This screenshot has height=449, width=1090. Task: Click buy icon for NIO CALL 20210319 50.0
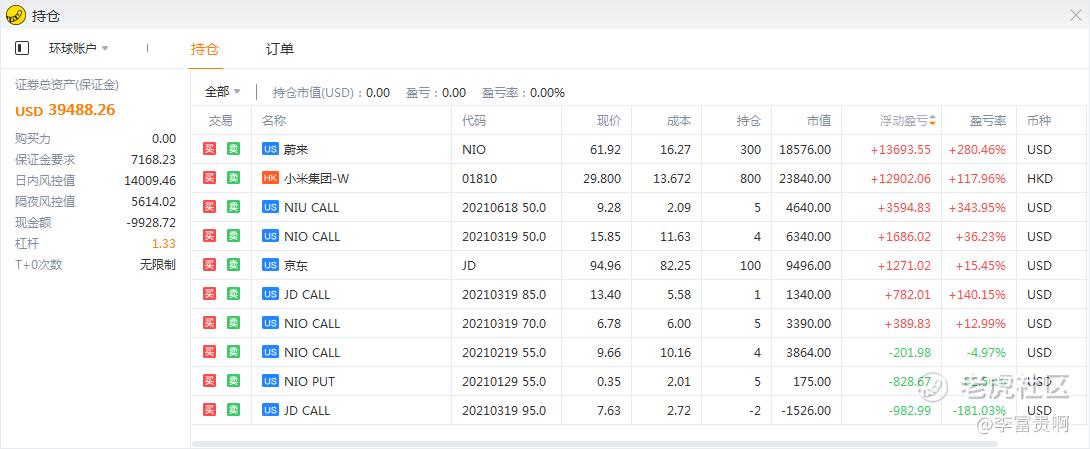click(209, 236)
